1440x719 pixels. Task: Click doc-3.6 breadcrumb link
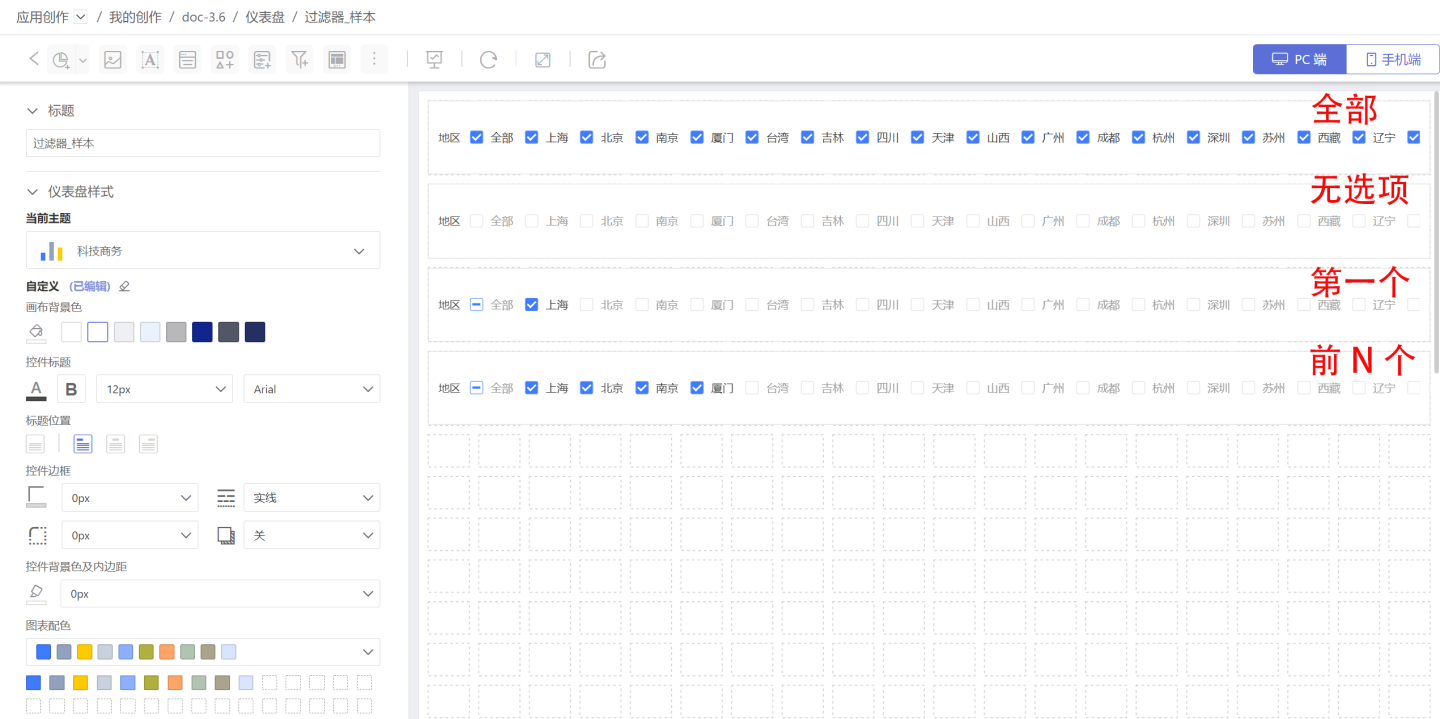pyautogui.click(x=203, y=17)
